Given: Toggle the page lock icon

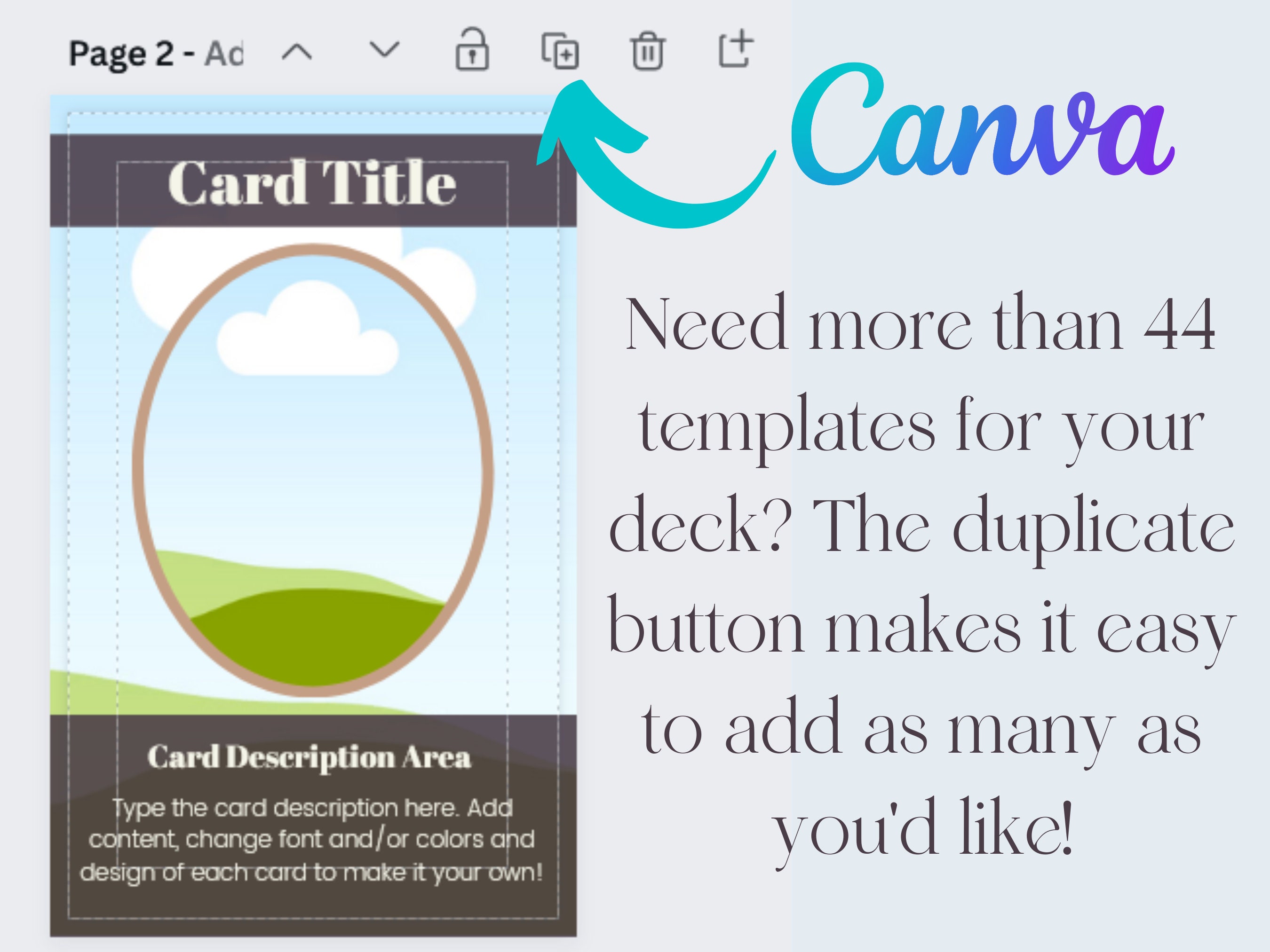Looking at the screenshot, I should (x=472, y=49).
